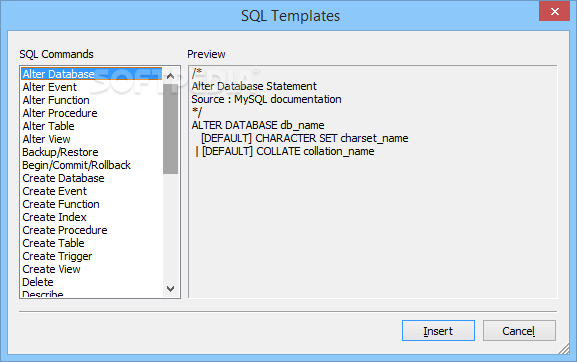Click the 'Source : MySQL documentation' line
This screenshot has width=577, height=362.
click(266, 99)
